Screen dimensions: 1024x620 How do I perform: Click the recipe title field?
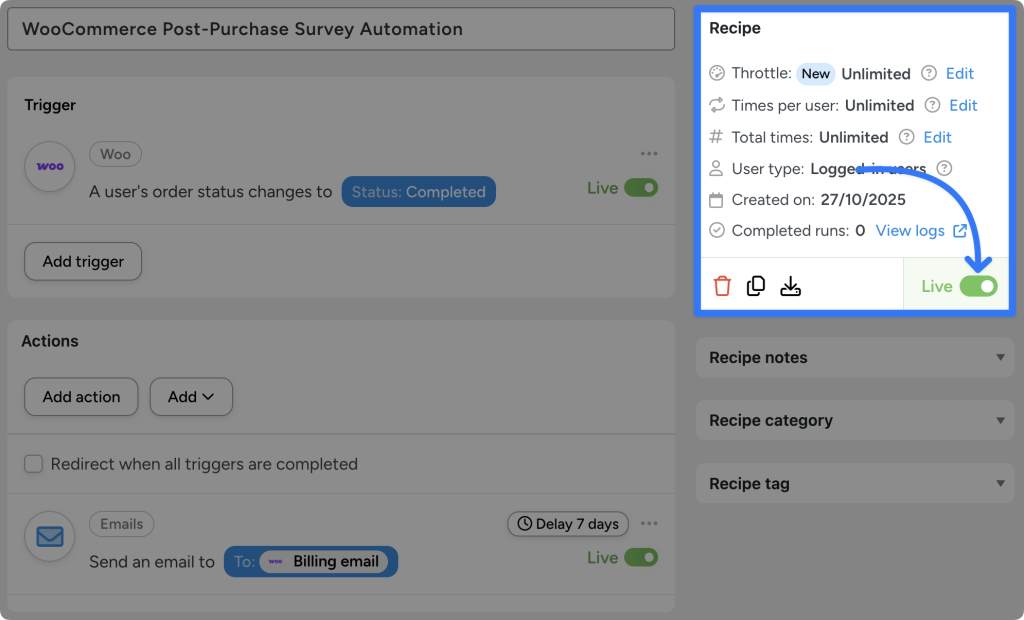(340, 29)
